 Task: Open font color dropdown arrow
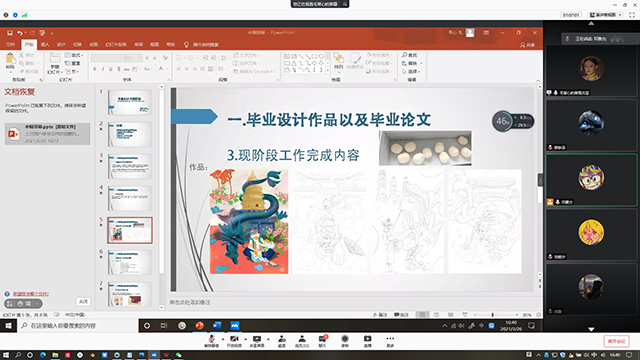coord(167,69)
